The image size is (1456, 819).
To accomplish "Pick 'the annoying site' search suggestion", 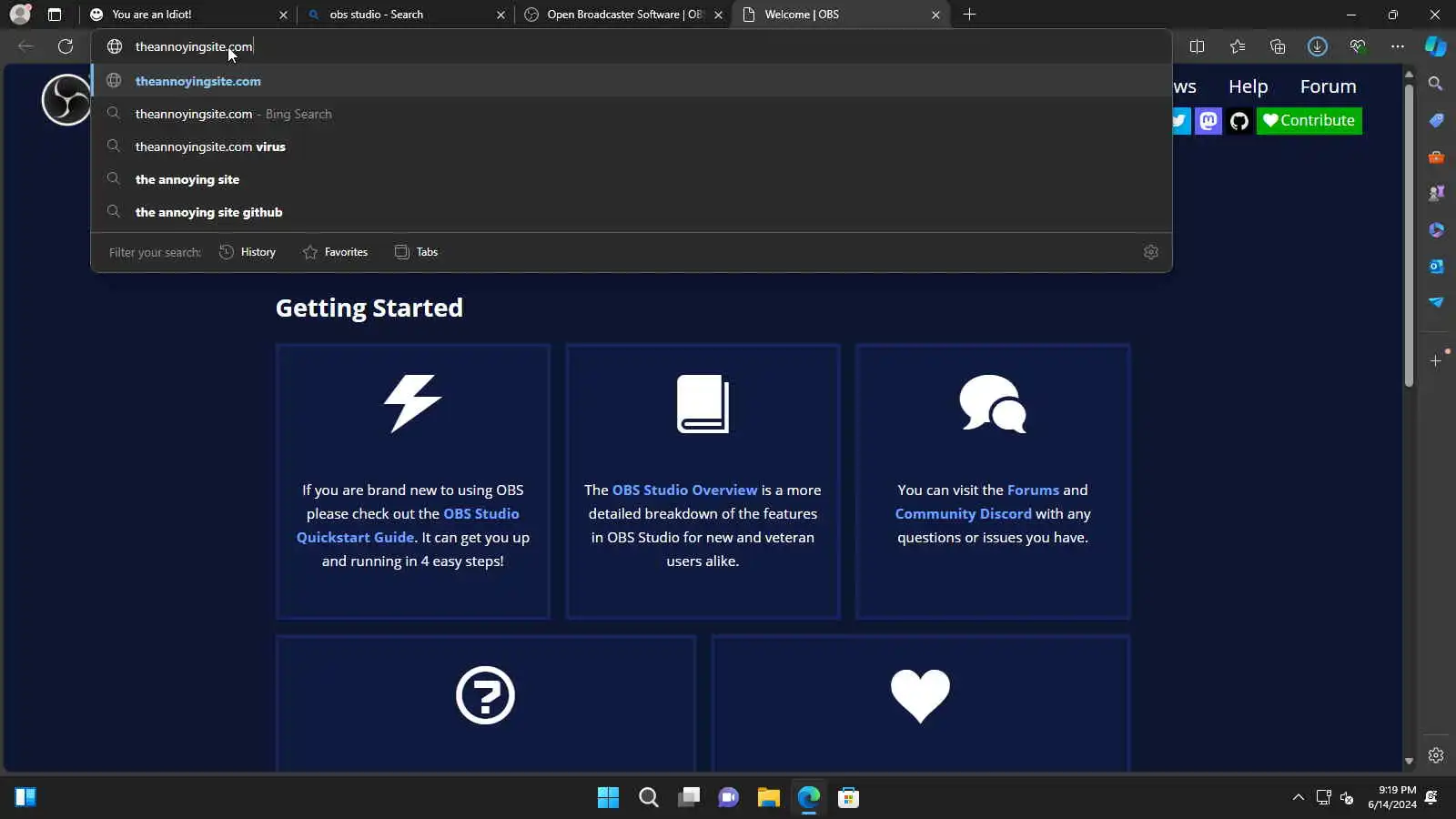I will coord(632,179).
